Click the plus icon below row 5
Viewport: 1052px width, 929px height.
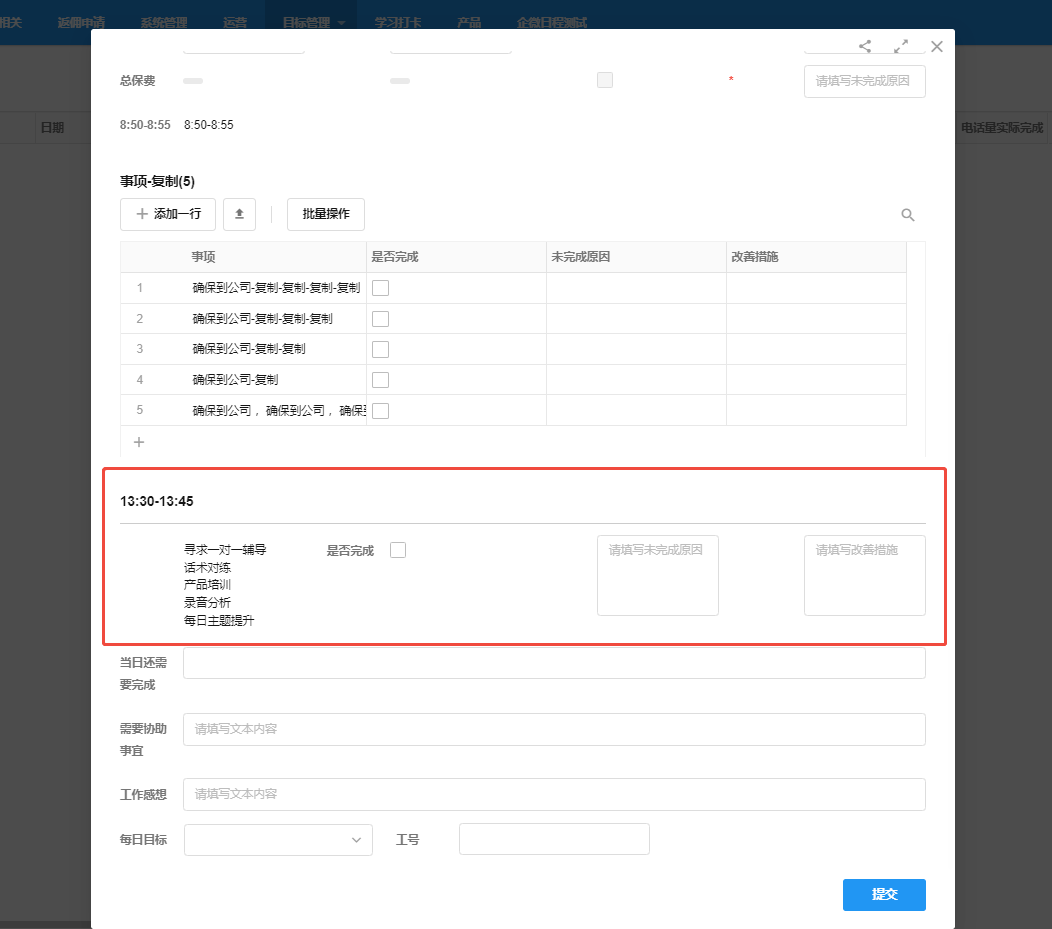pos(138,441)
